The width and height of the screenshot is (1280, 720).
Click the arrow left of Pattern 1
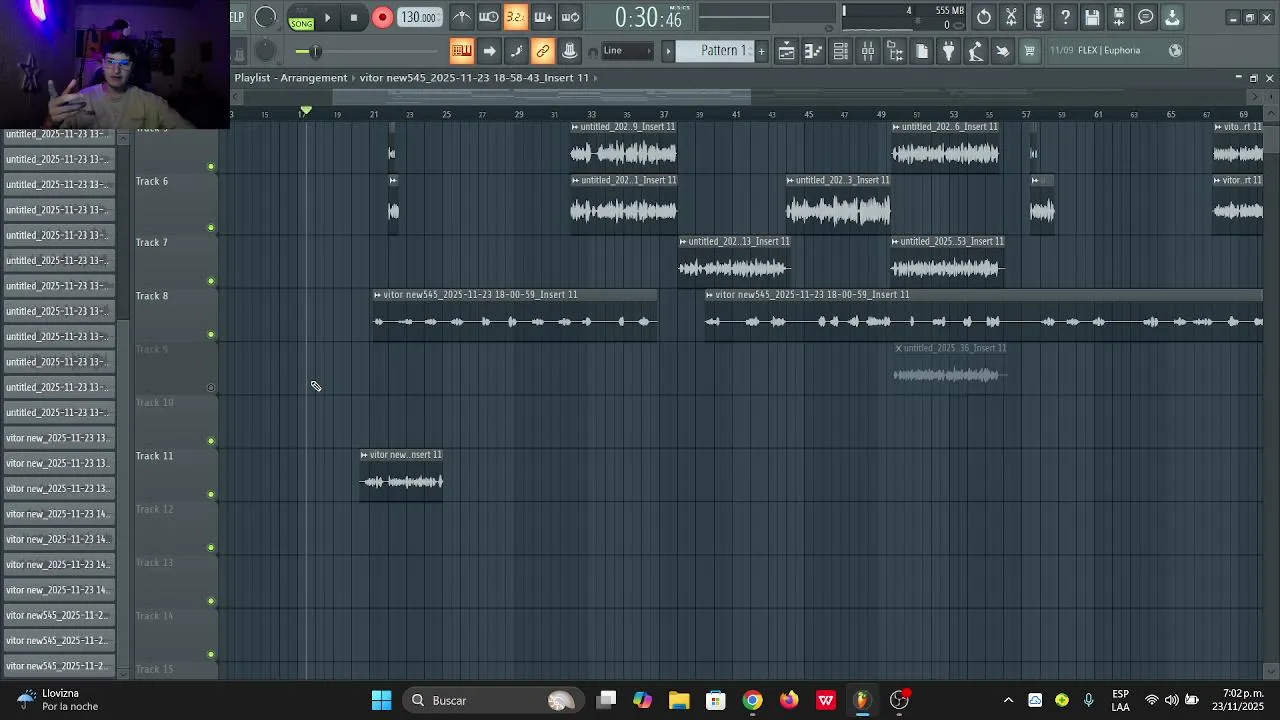pos(669,51)
